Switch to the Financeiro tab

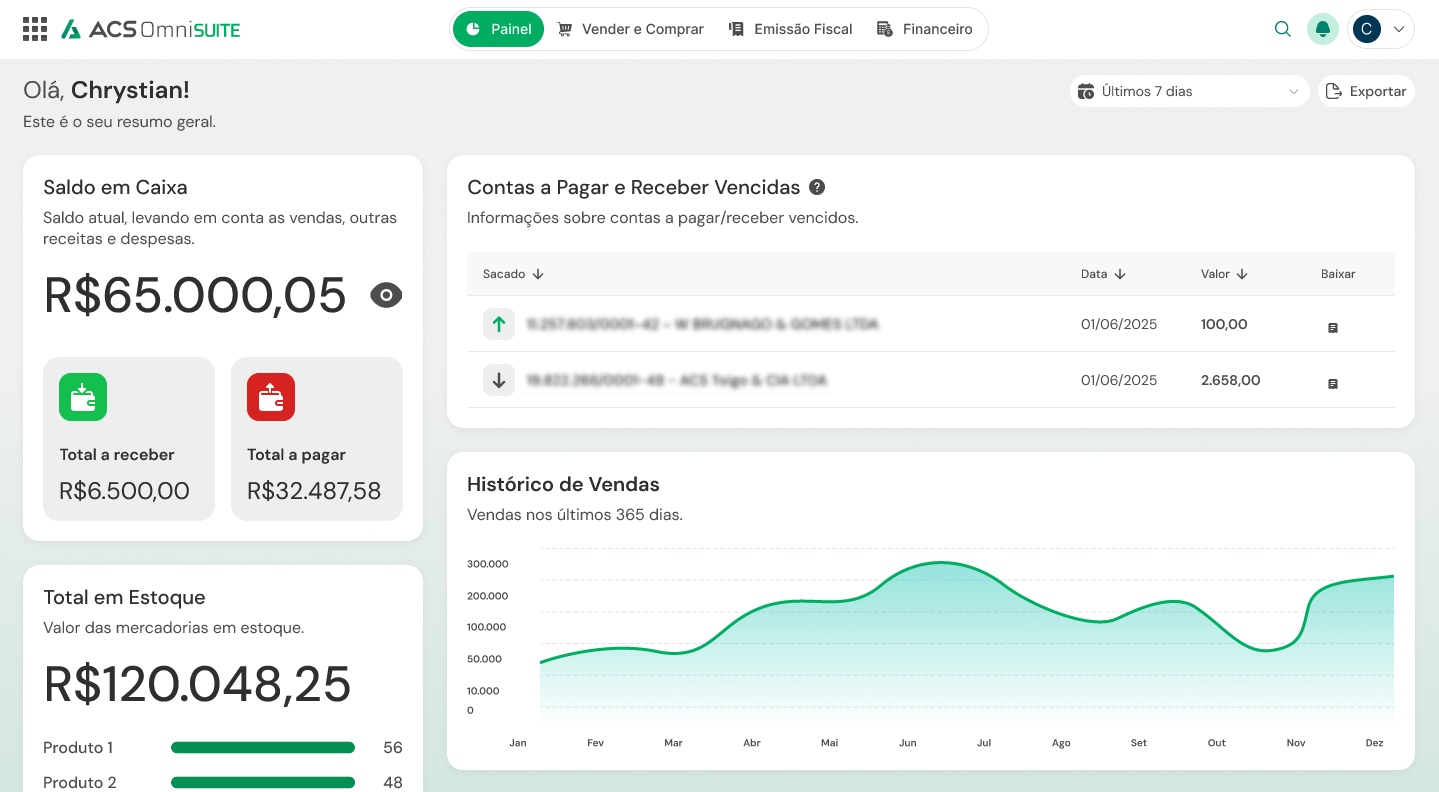(x=925, y=29)
